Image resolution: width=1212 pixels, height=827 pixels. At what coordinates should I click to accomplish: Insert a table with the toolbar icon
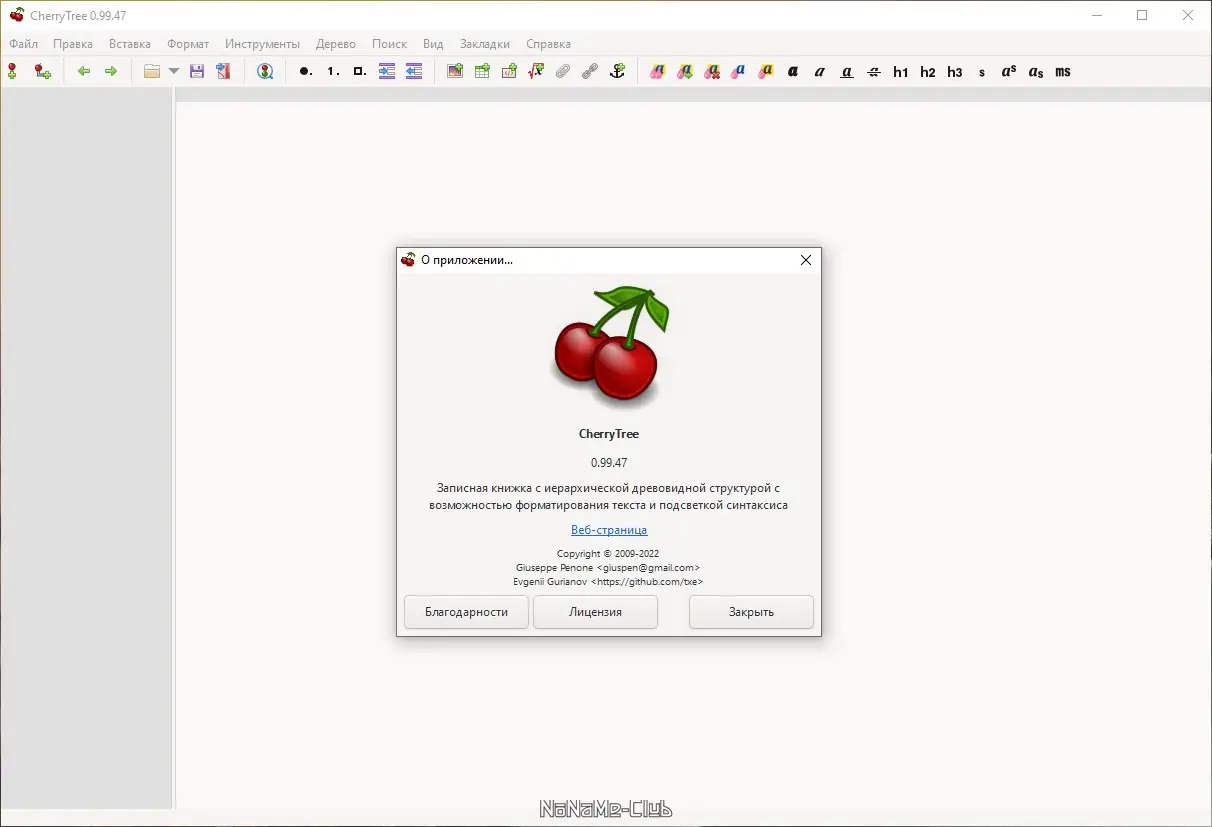482,72
